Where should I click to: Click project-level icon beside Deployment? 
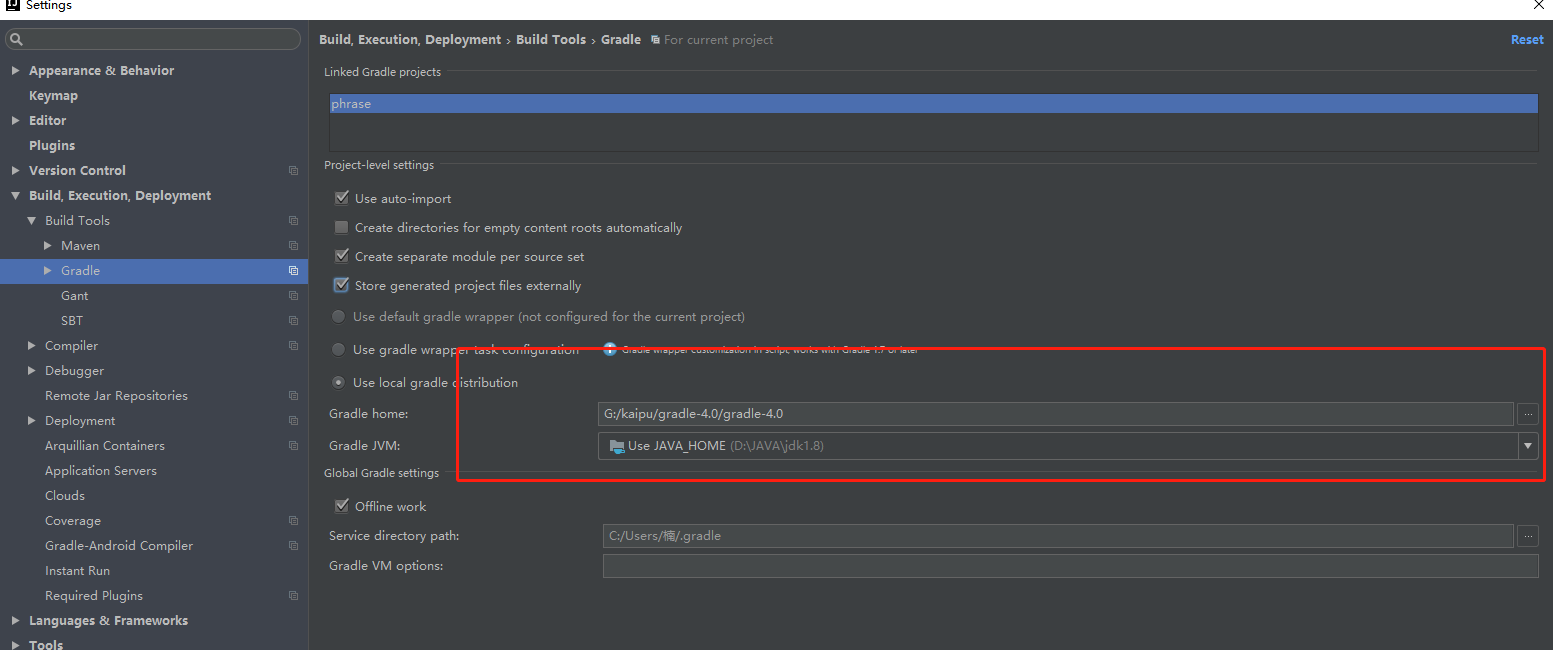[293, 421]
